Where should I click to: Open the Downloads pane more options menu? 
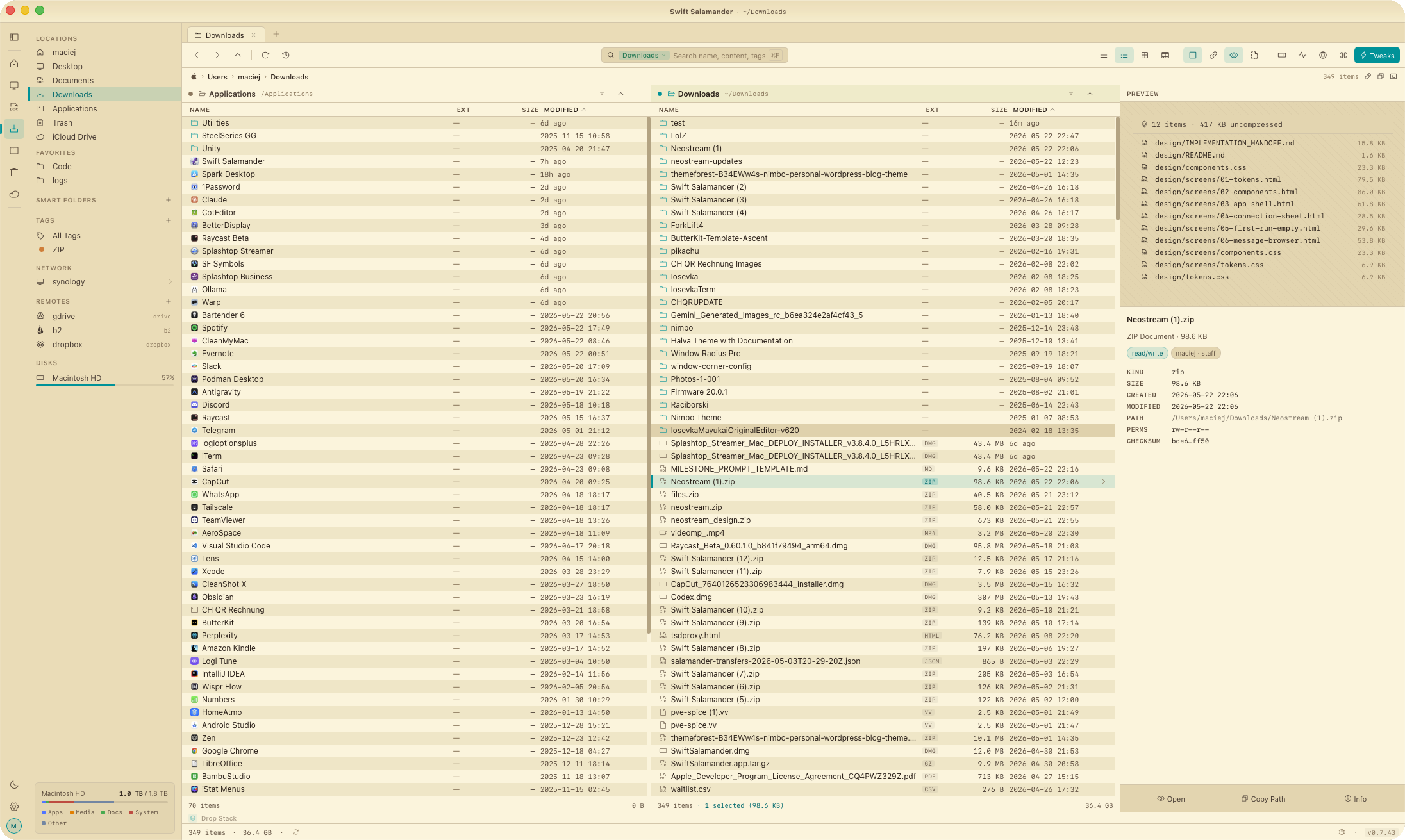pyautogui.click(x=1107, y=94)
